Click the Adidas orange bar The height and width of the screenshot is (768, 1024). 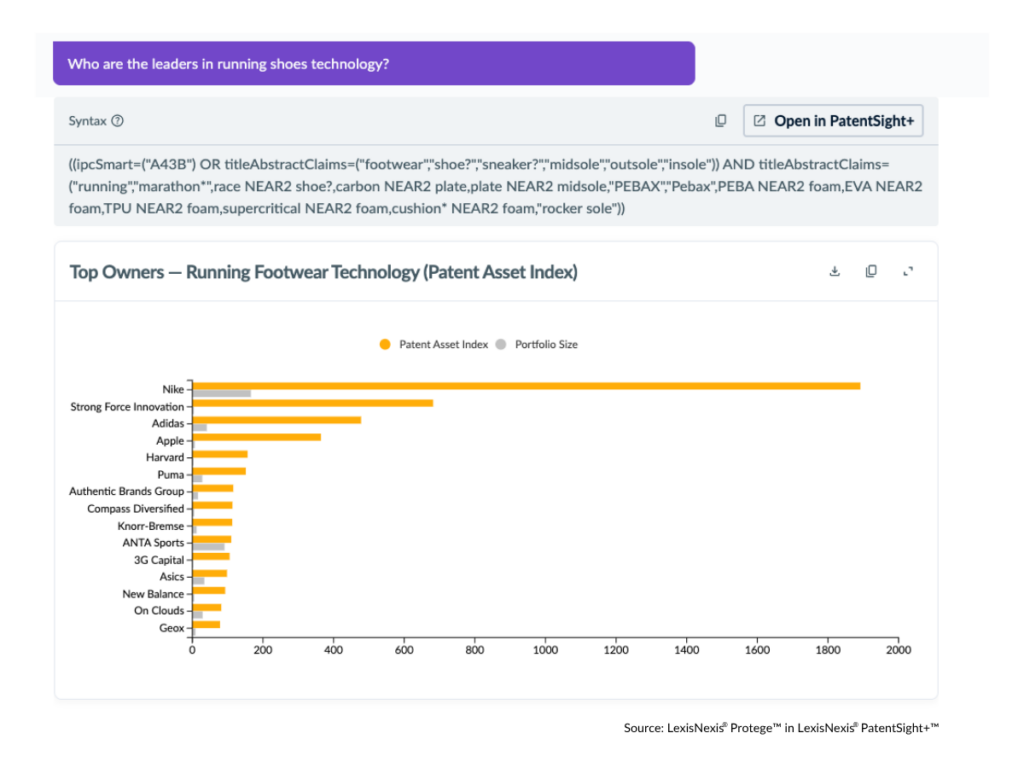276,420
